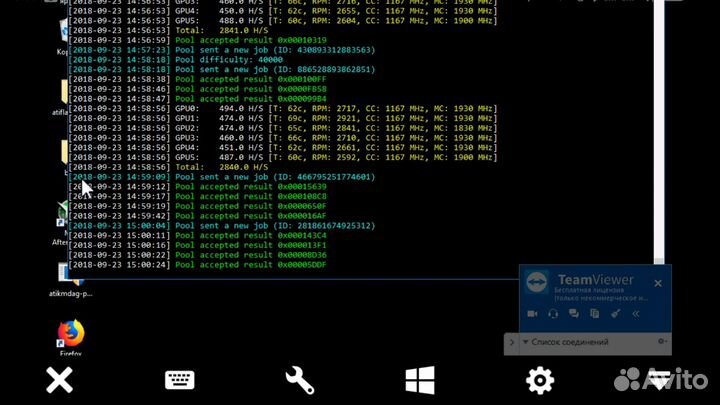Open the on-screen keyboard from bottom toolbar

[x=180, y=380]
